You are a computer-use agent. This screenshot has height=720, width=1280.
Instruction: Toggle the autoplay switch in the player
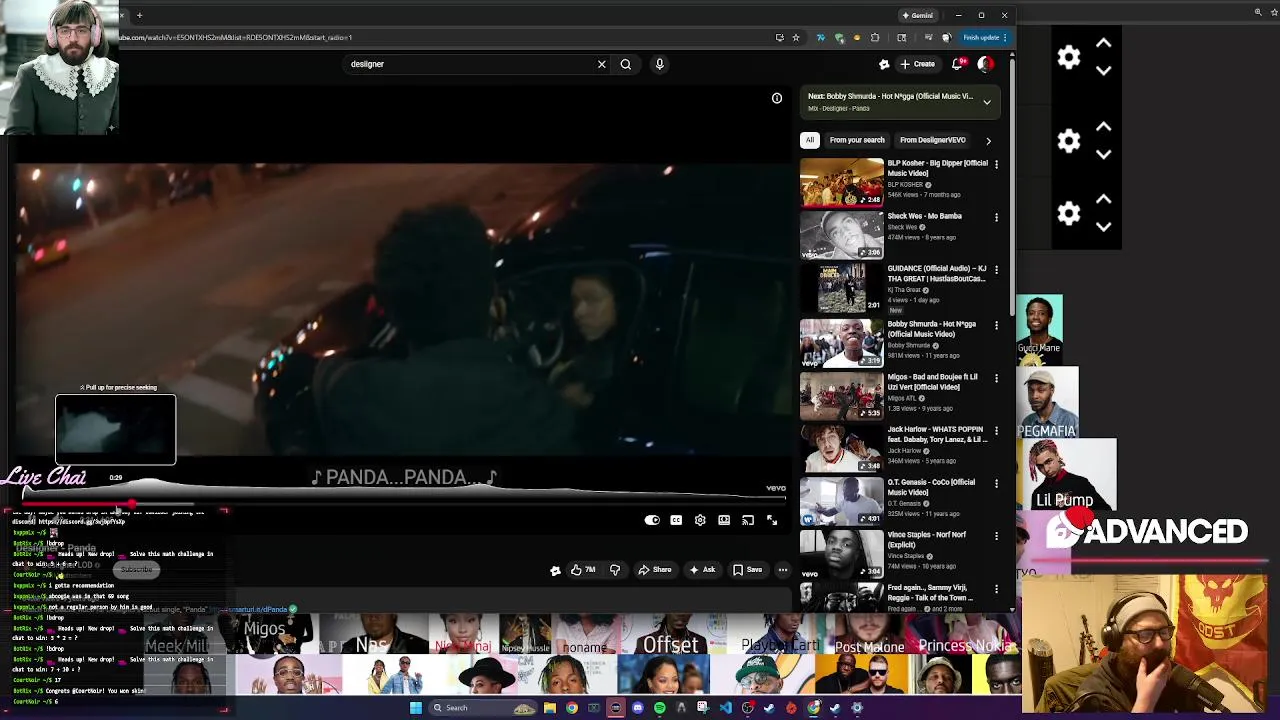pyautogui.click(x=652, y=520)
